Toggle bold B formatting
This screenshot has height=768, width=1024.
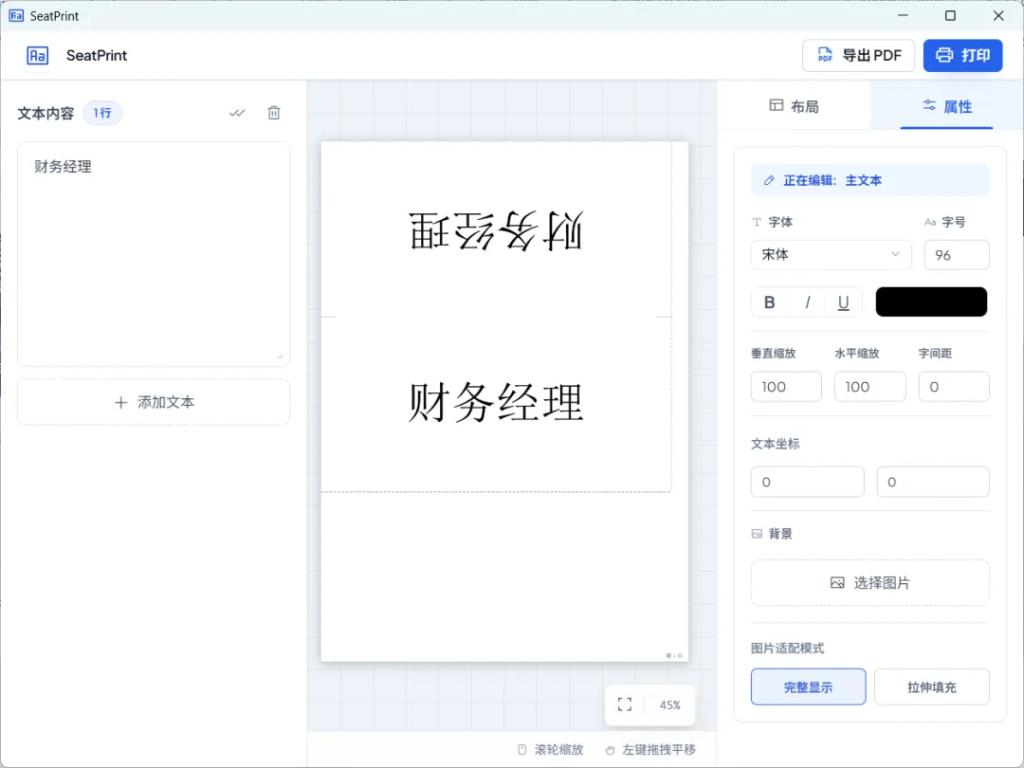point(769,302)
